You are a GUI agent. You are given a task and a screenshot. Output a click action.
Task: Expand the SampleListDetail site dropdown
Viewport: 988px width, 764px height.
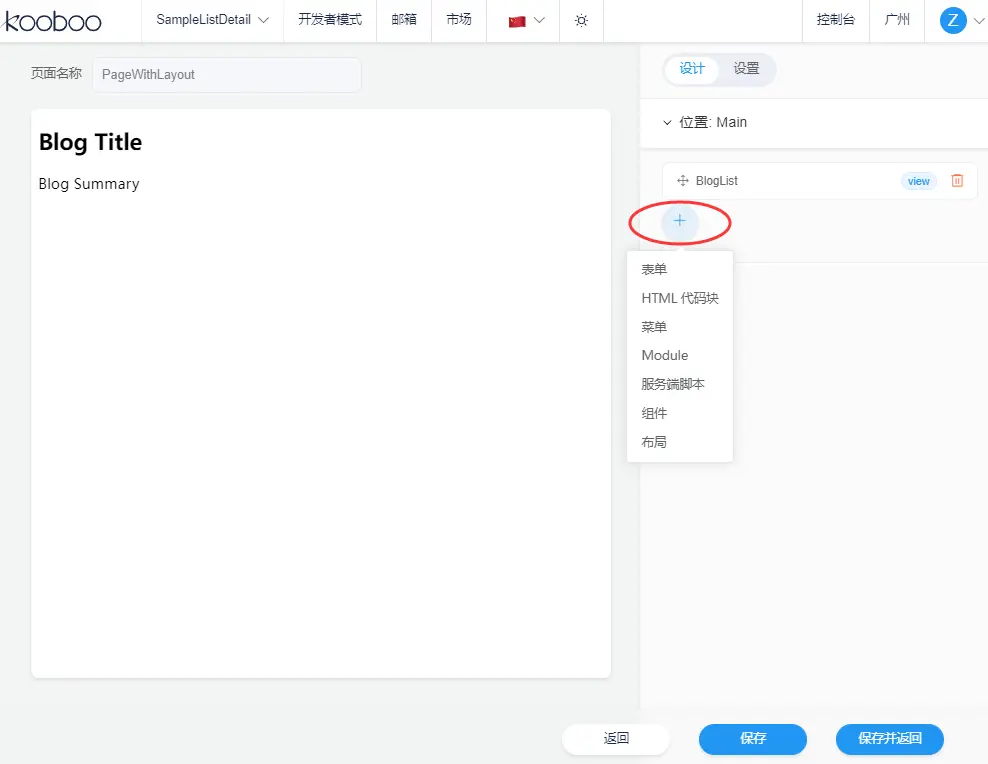(x=213, y=20)
